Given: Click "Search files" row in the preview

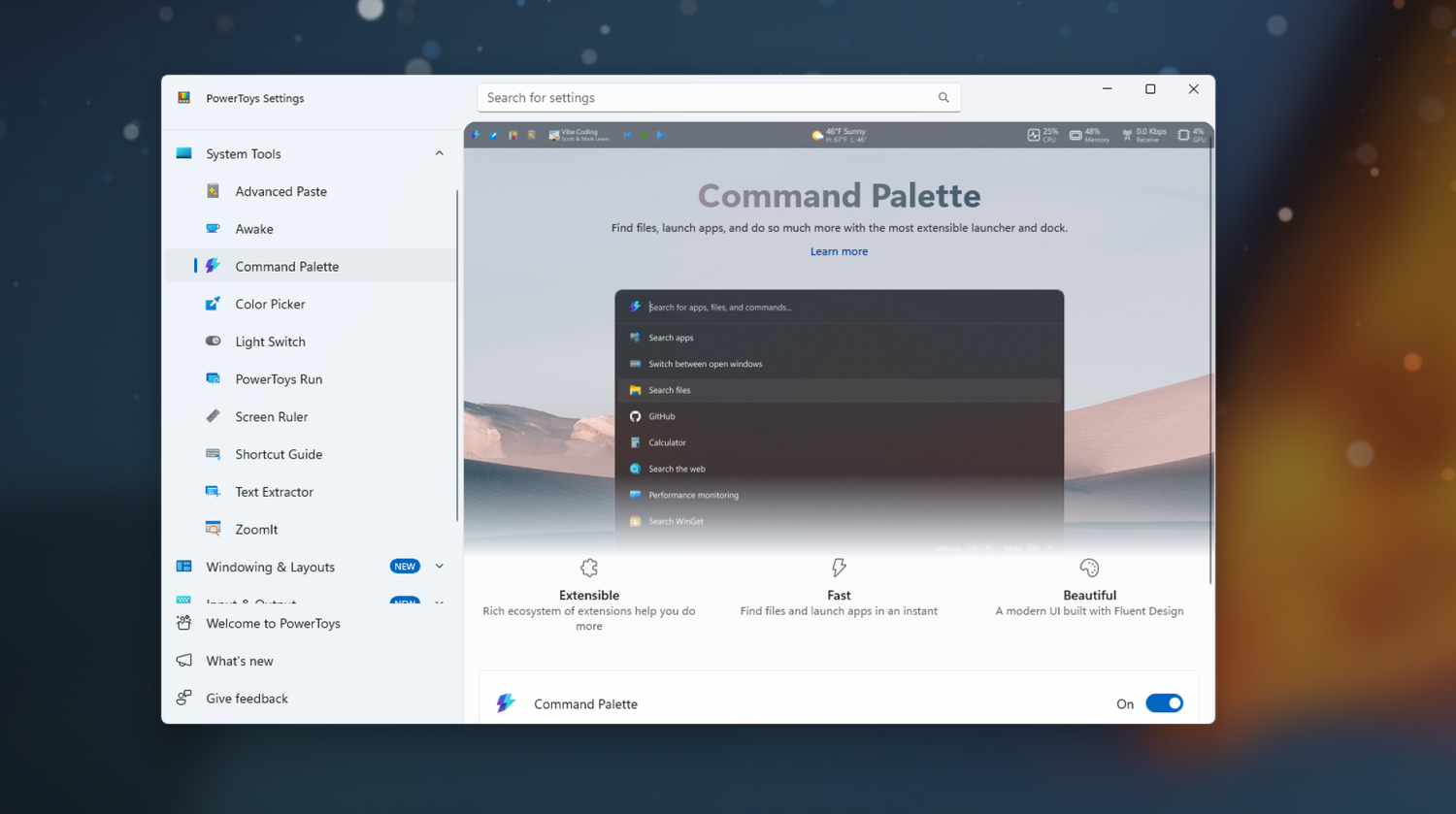Looking at the screenshot, I should coord(839,390).
